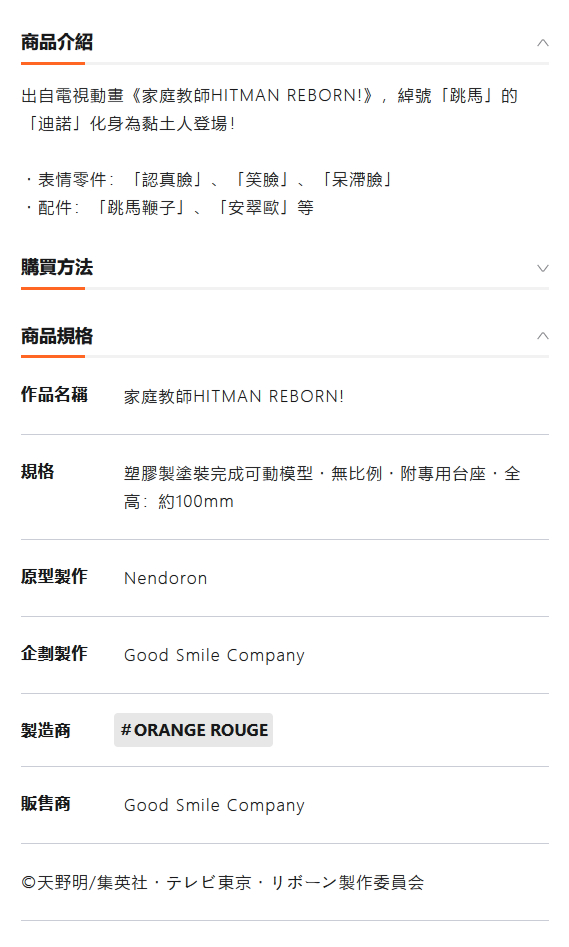Viewport: 569px width, 947px height.
Task: Click Good Smile Company in 企劃製作 row
Action: point(214,655)
